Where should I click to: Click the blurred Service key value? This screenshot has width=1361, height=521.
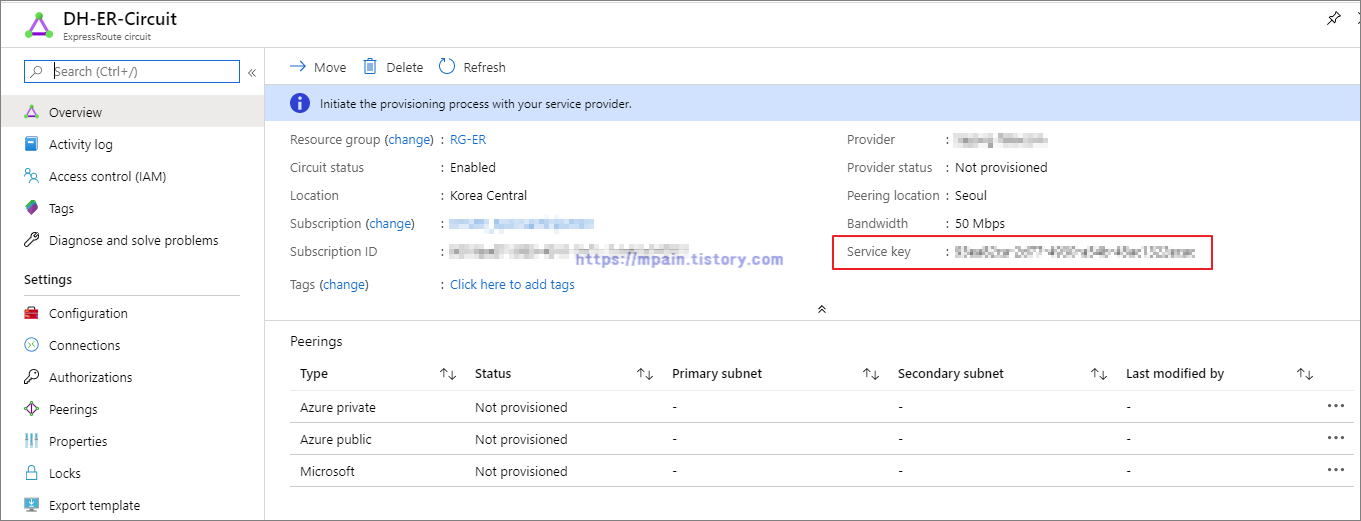click(x=1074, y=252)
